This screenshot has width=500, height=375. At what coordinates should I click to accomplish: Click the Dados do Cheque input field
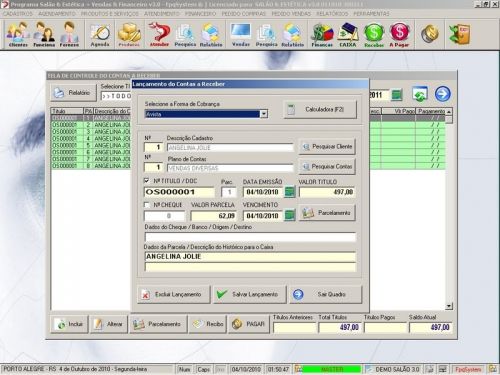tap(250, 237)
